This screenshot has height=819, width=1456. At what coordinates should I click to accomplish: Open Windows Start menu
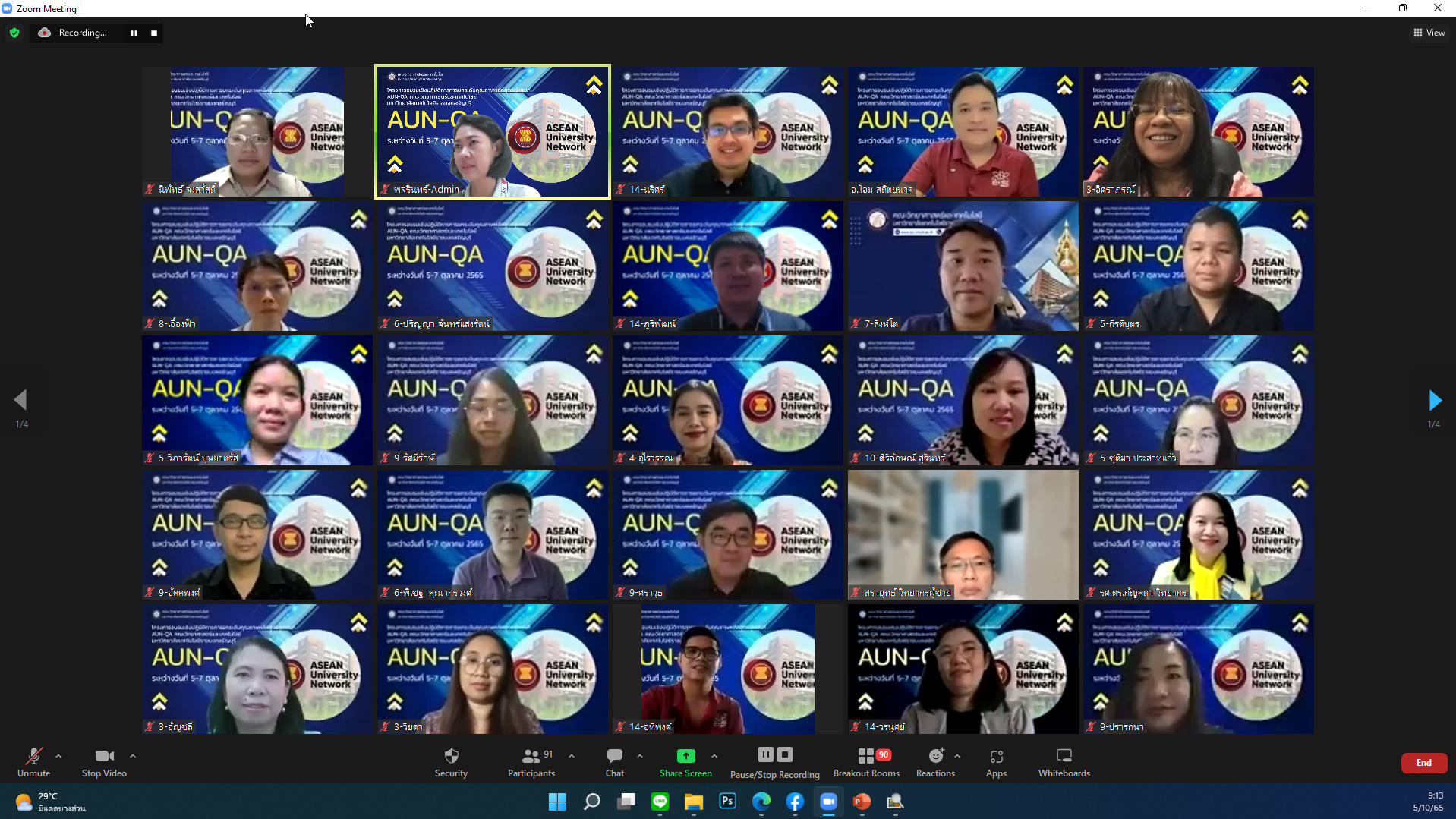557,802
